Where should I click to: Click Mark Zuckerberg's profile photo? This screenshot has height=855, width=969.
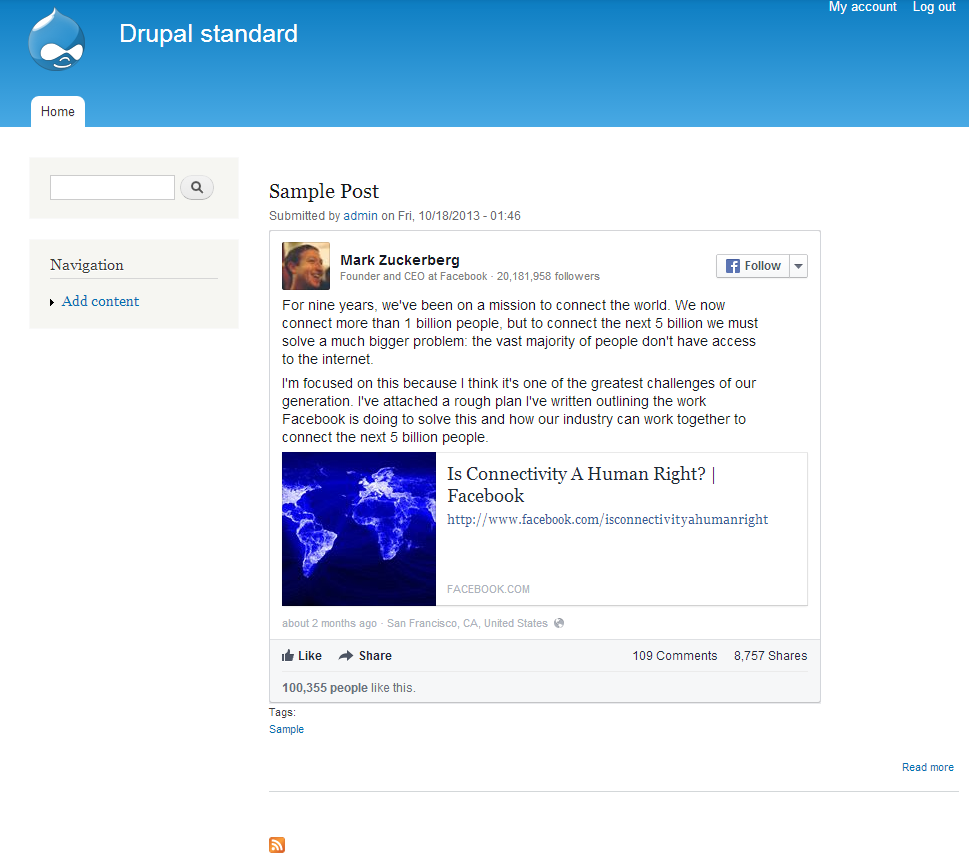306,266
